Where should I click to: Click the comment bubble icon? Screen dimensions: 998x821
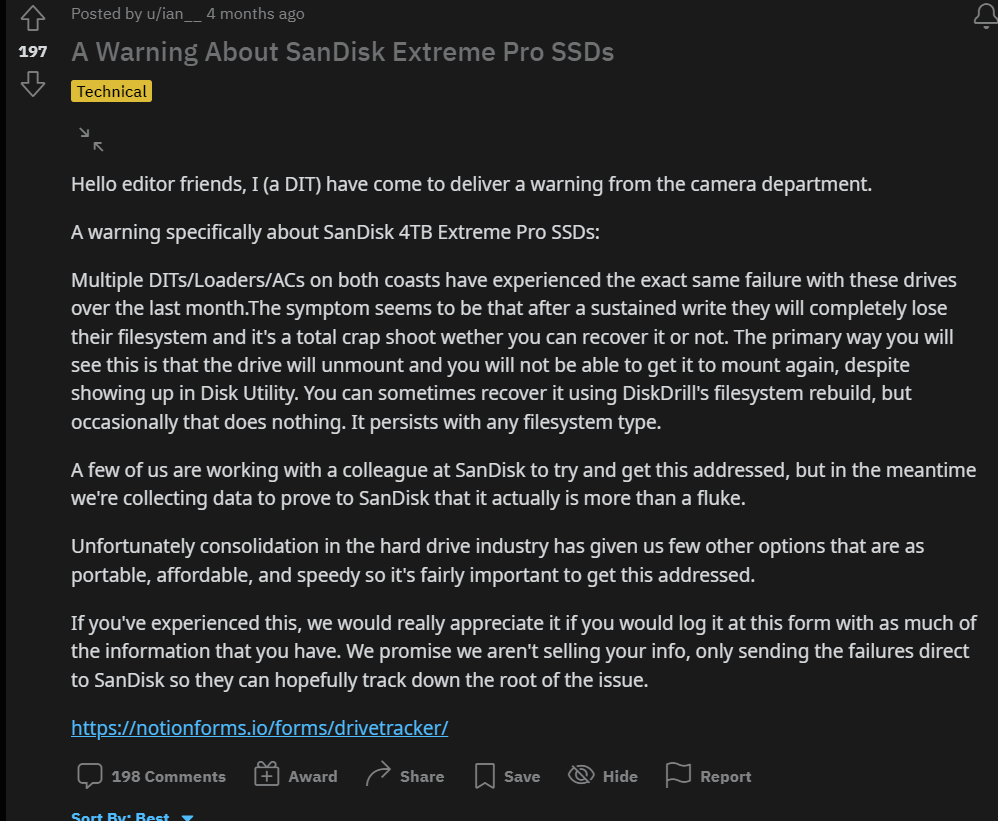pyautogui.click(x=90, y=776)
